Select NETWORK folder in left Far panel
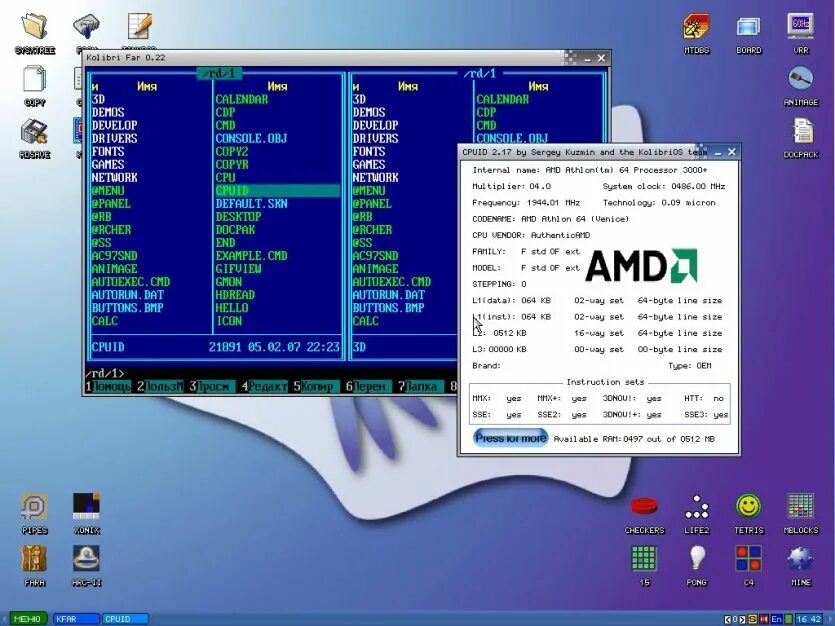The image size is (835, 626). 114,178
